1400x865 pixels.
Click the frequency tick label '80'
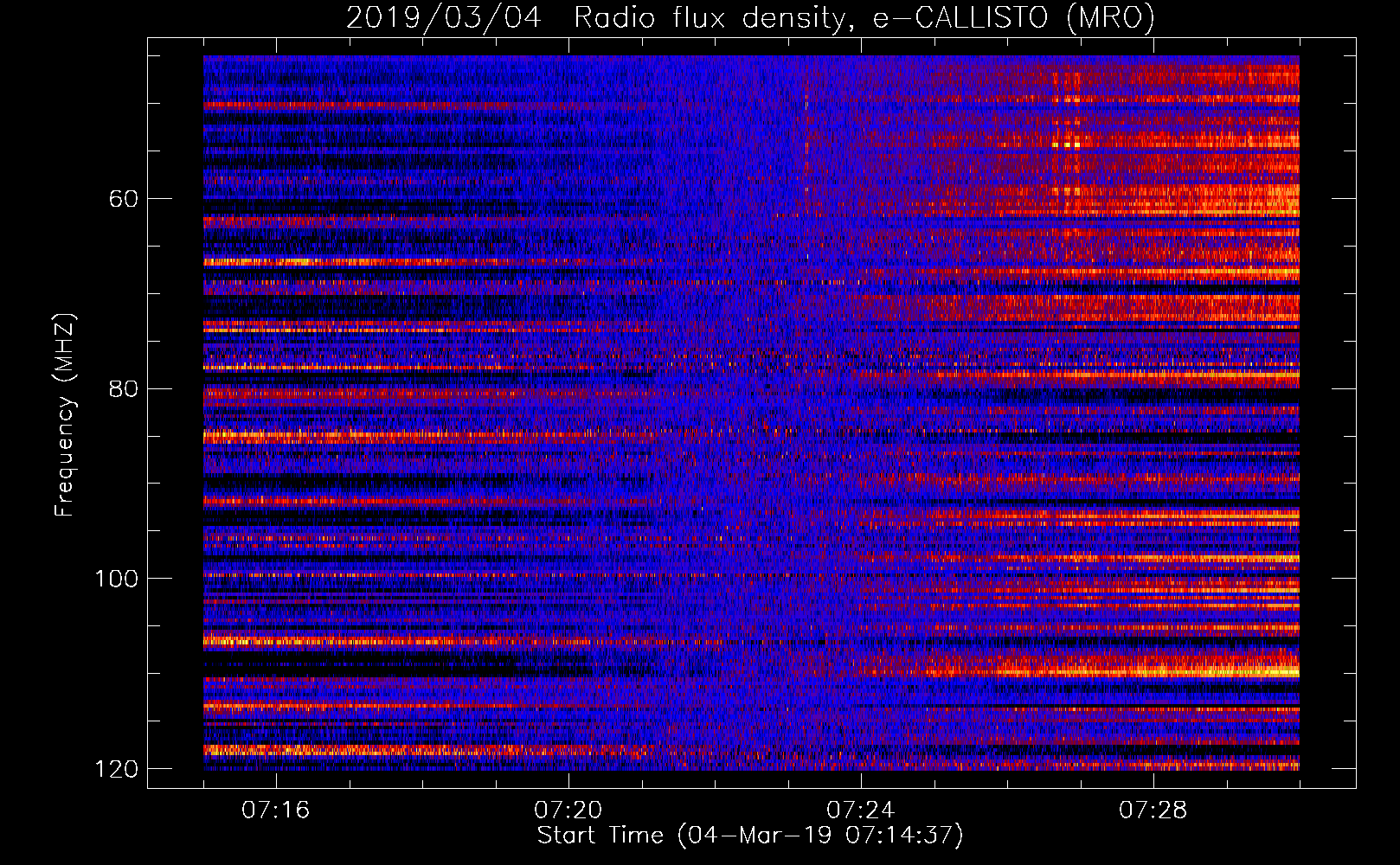pos(124,388)
